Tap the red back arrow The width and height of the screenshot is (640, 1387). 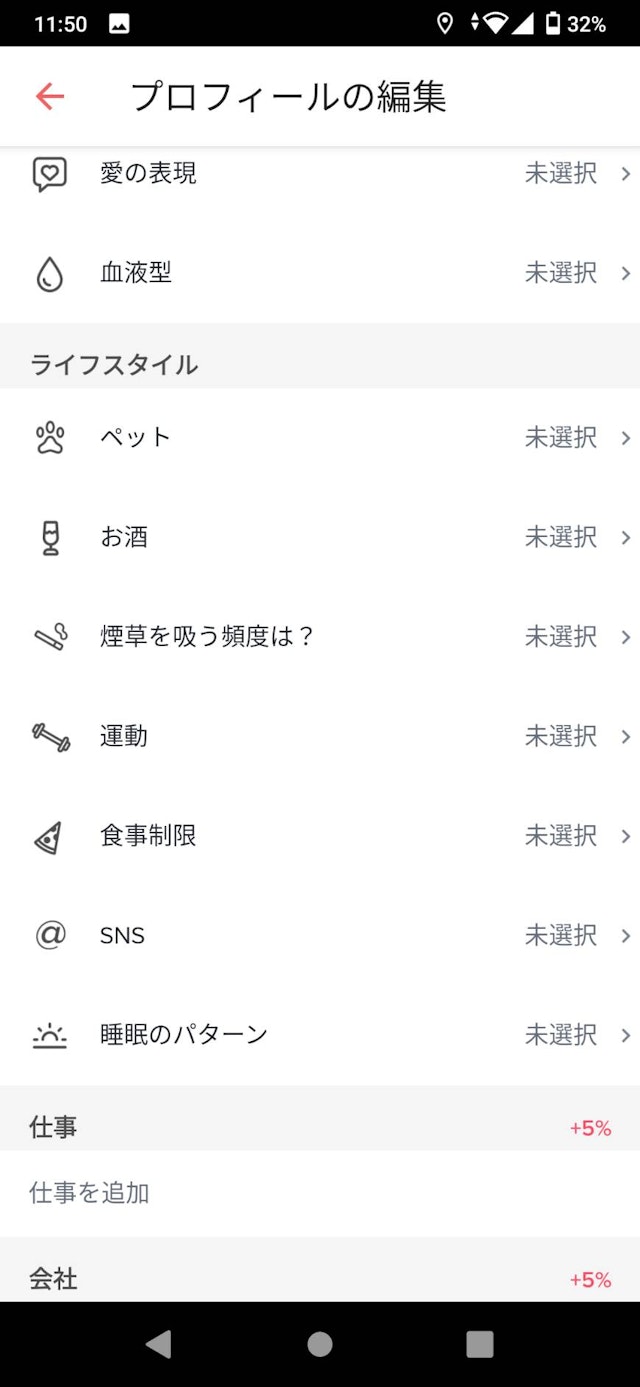pyautogui.click(x=50, y=96)
